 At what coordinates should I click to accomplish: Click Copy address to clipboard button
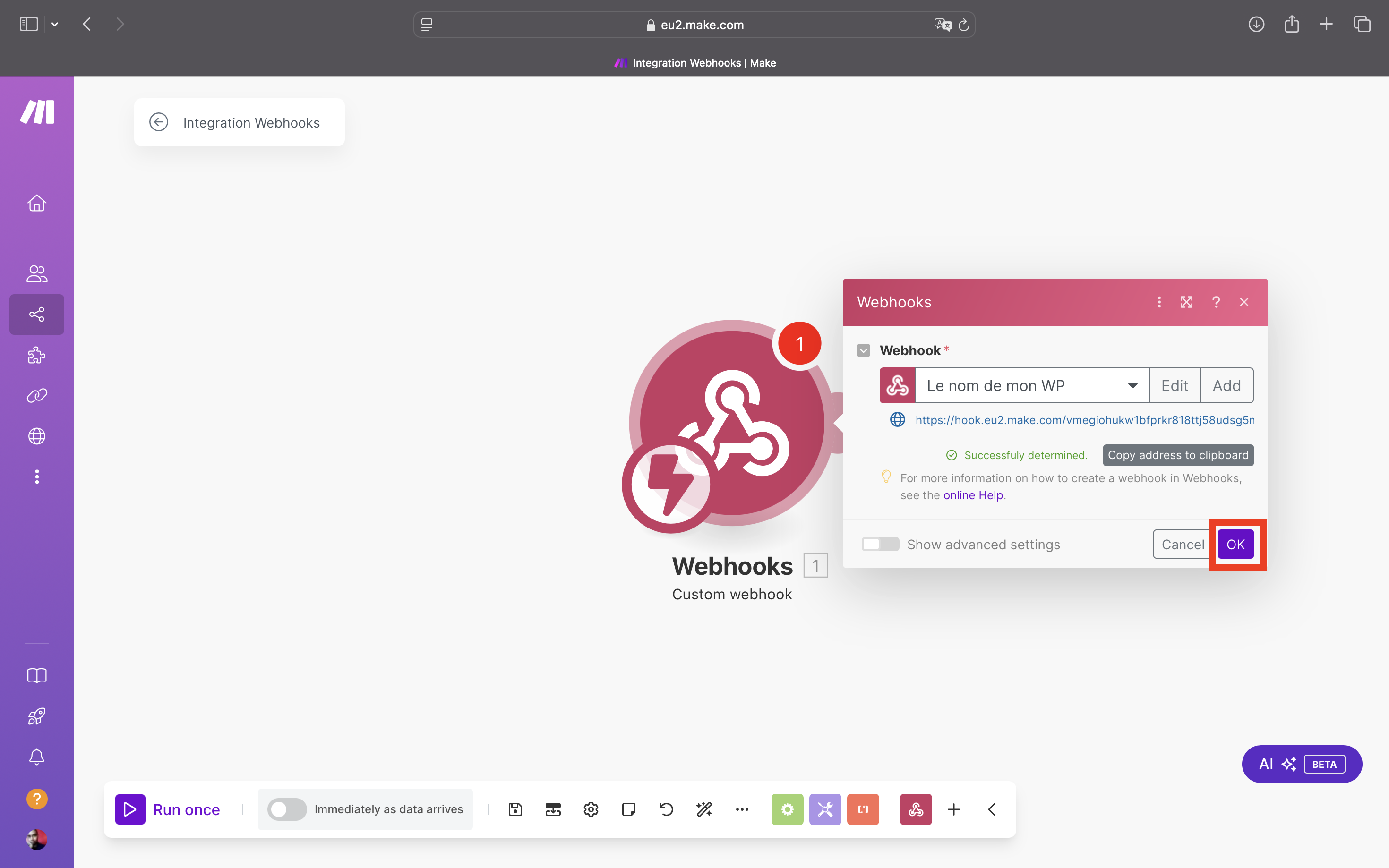click(x=1178, y=455)
